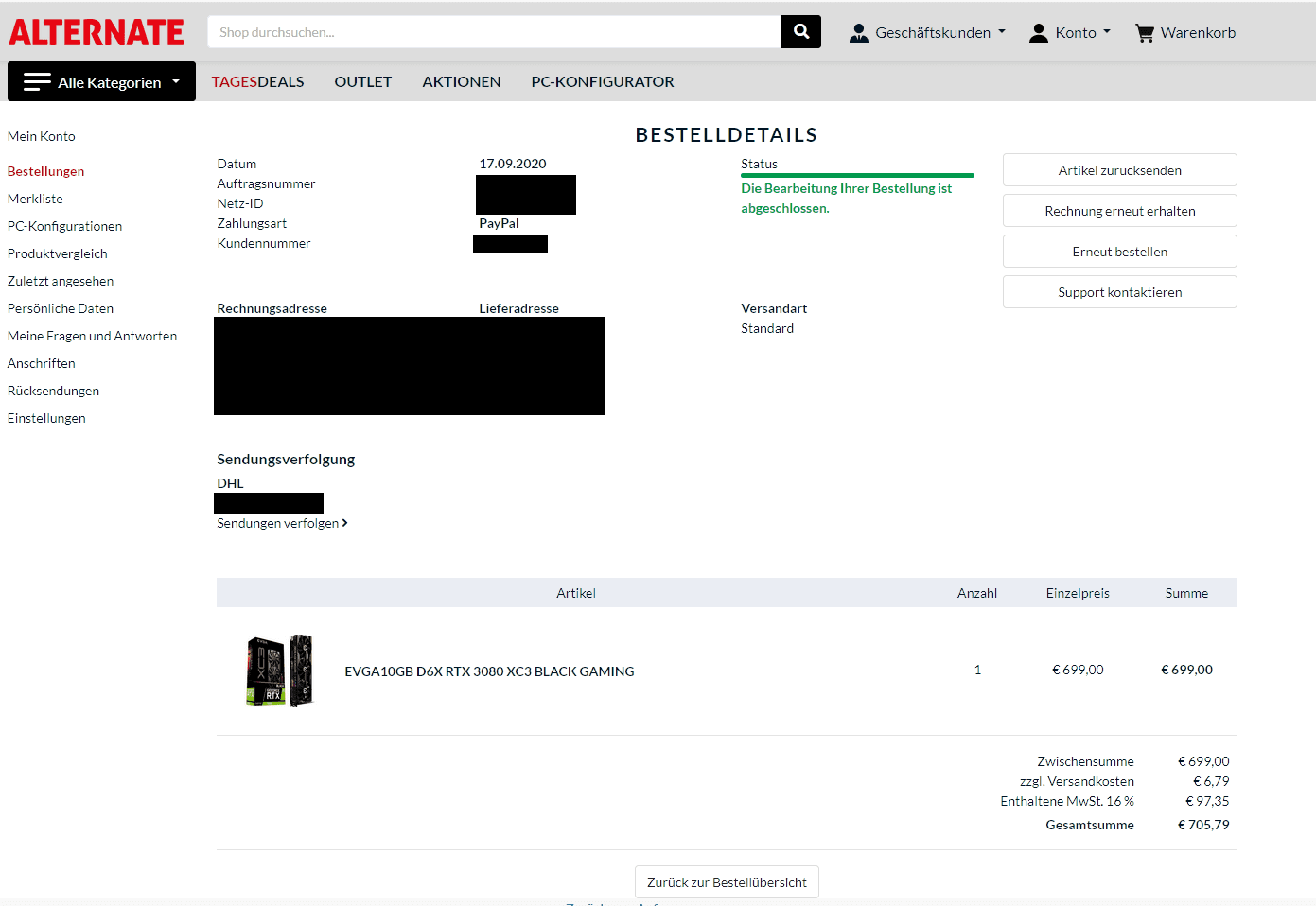Viewport: 1316px width, 906px height.
Task: Open Einstellungen in sidebar
Action: [46, 418]
